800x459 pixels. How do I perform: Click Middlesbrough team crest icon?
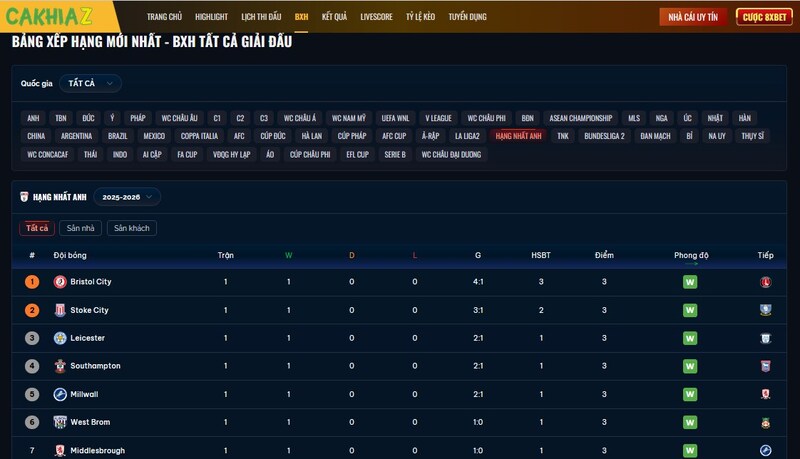pyautogui.click(x=60, y=451)
